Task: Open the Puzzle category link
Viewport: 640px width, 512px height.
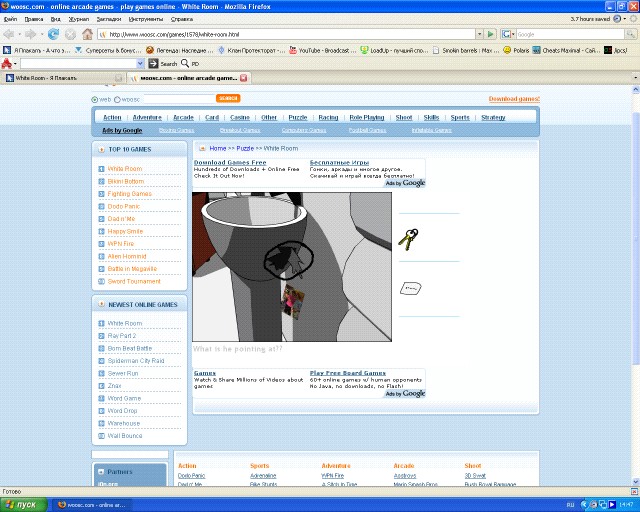Action: pyautogui.click(x=298, y=118)
